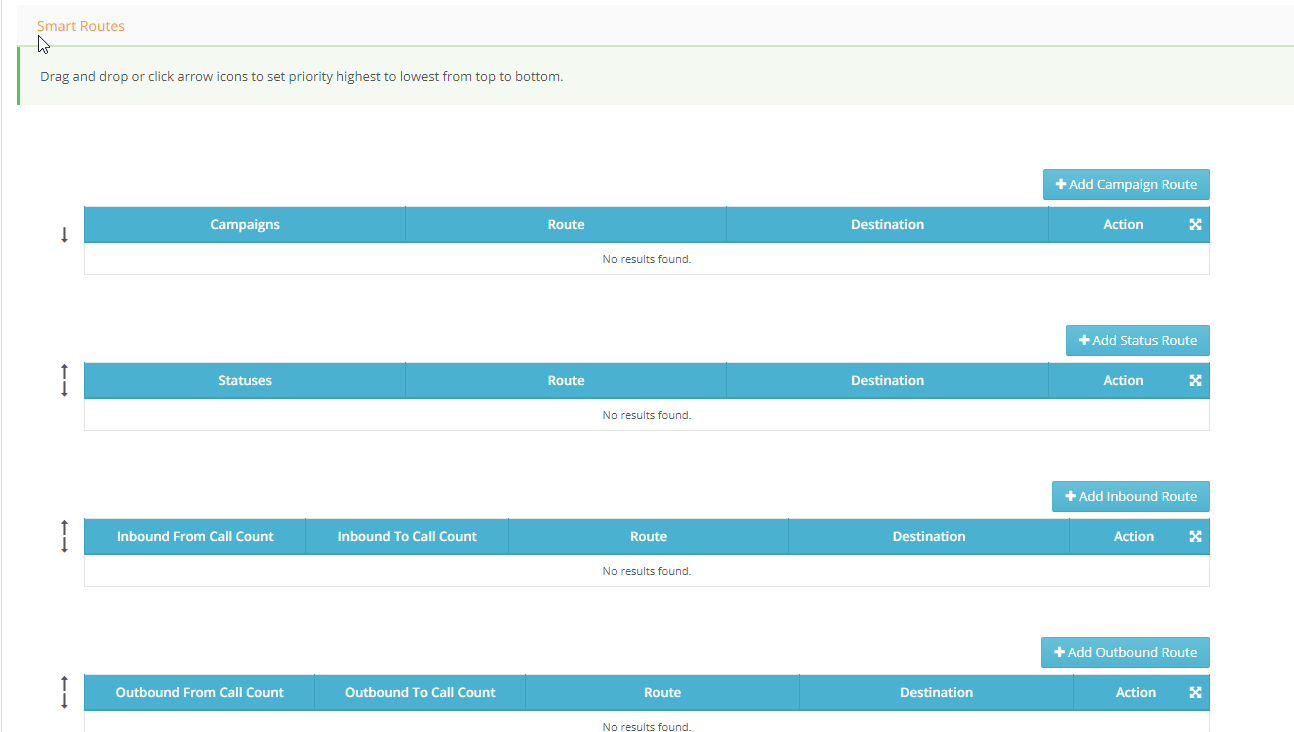Screen dimensions: 1294x732
Task: Click the Smart Routes heading
Action: (81, 26)
